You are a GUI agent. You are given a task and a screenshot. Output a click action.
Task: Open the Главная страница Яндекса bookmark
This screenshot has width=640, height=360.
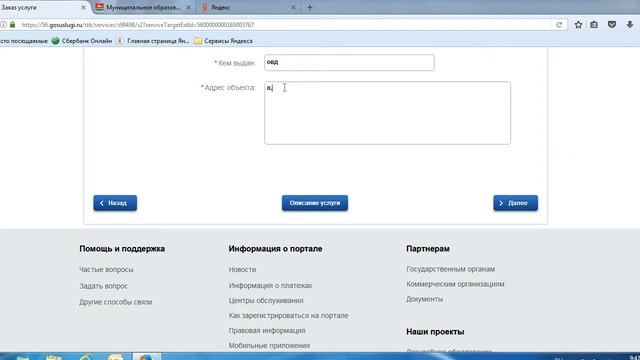coord(153,41)
